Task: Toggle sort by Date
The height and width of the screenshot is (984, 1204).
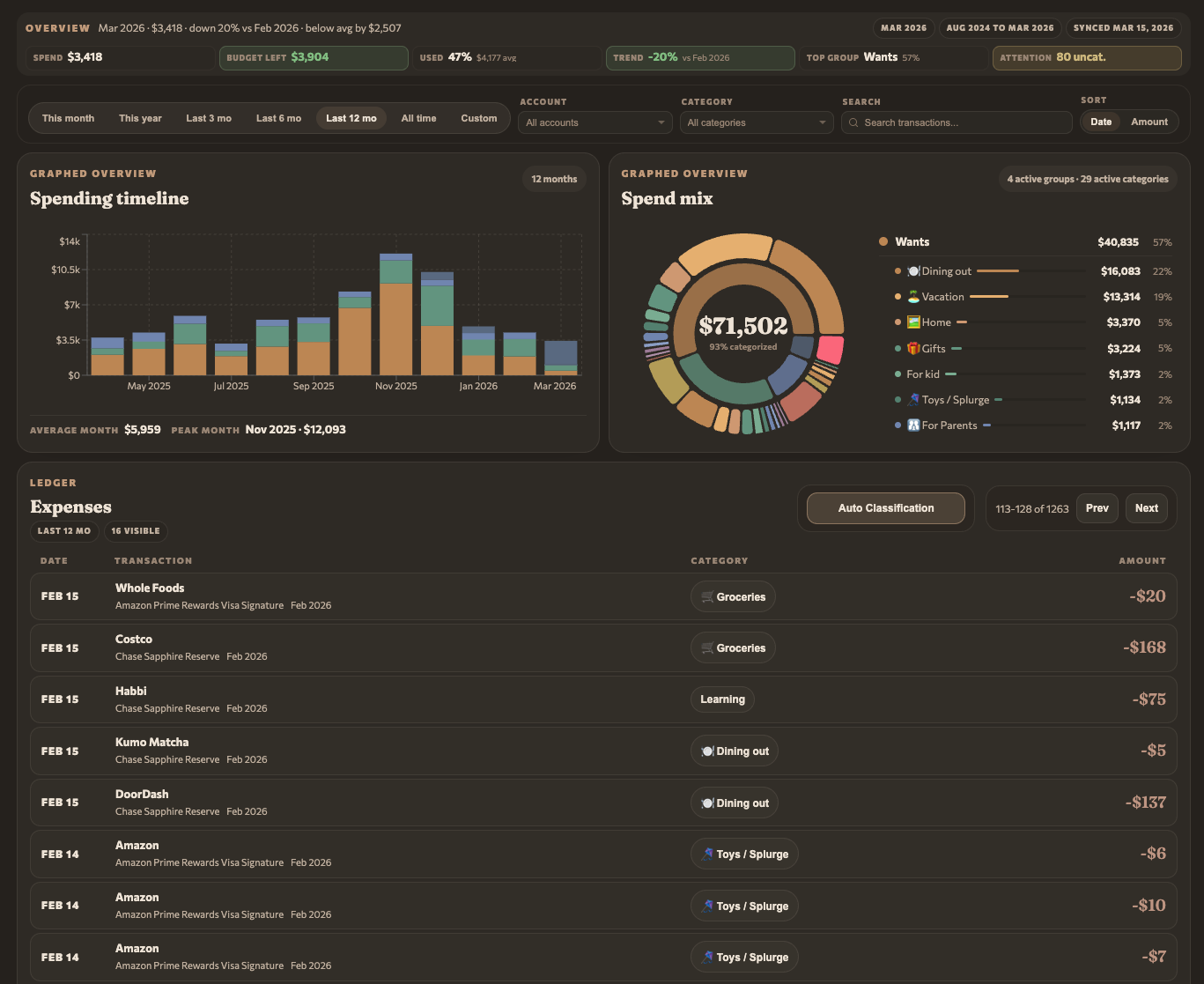Action: [1100, 122]
